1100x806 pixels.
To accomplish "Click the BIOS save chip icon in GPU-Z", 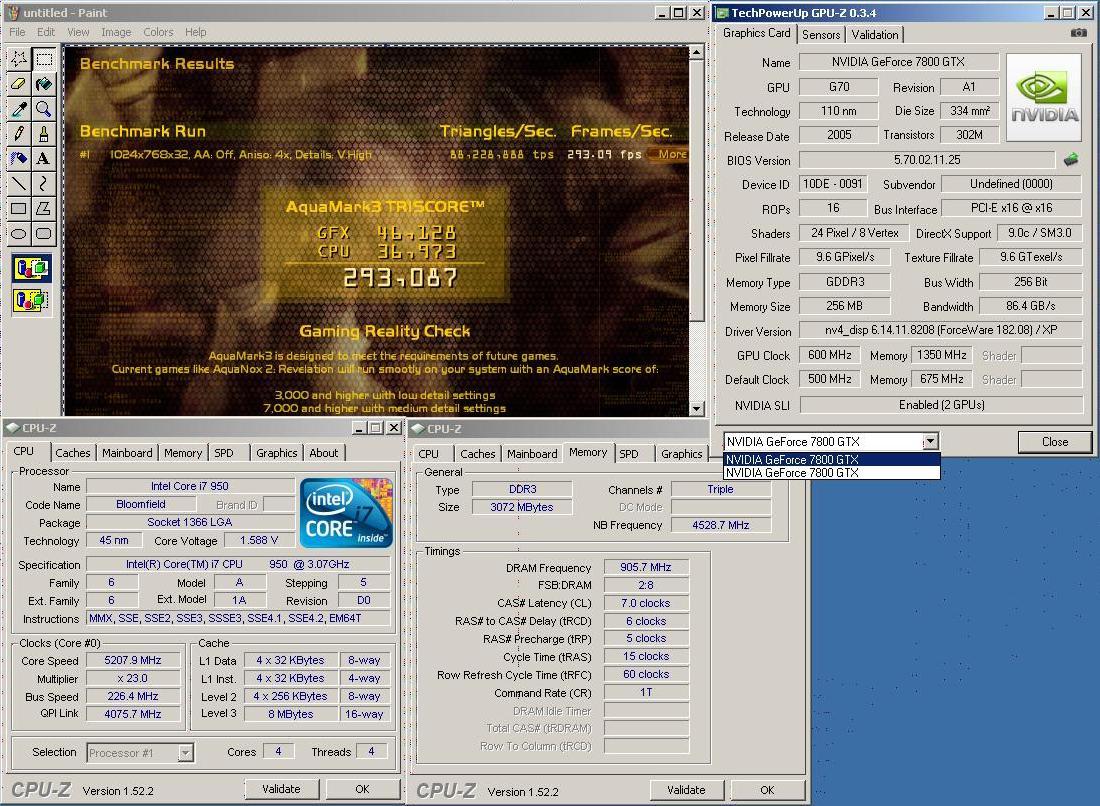I will pos(1071,160).
